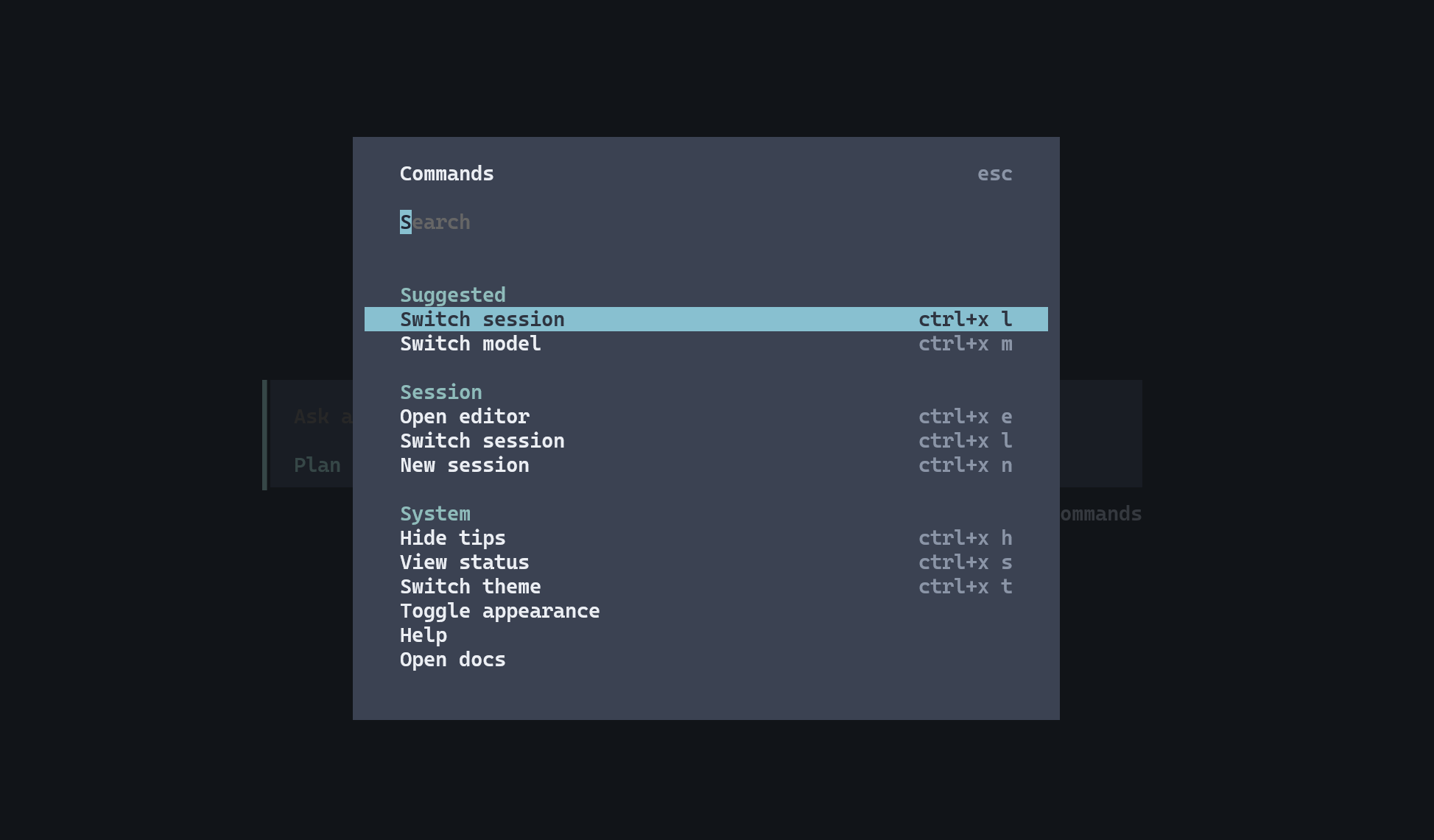Click Toggle appearance command
Screen dimensions: 1434x840
pyautogui.click(x=500, y=611)
